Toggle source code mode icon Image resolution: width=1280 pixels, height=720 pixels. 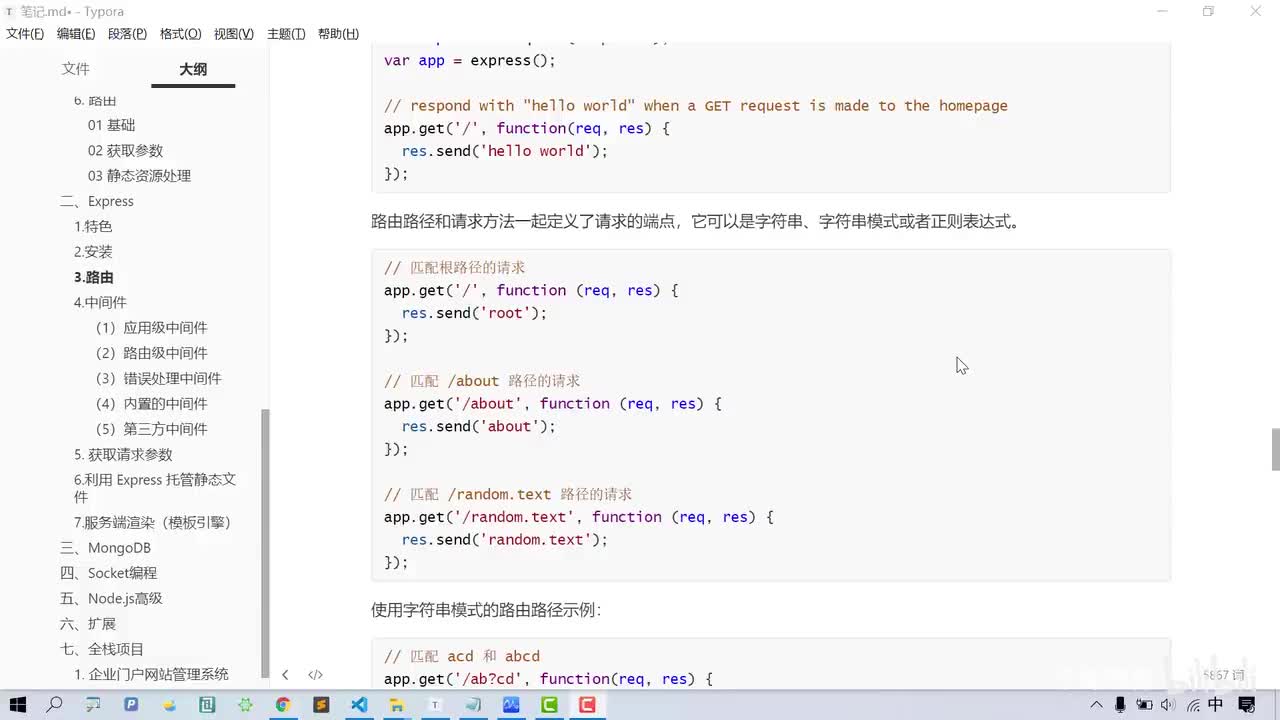point(315,675)
